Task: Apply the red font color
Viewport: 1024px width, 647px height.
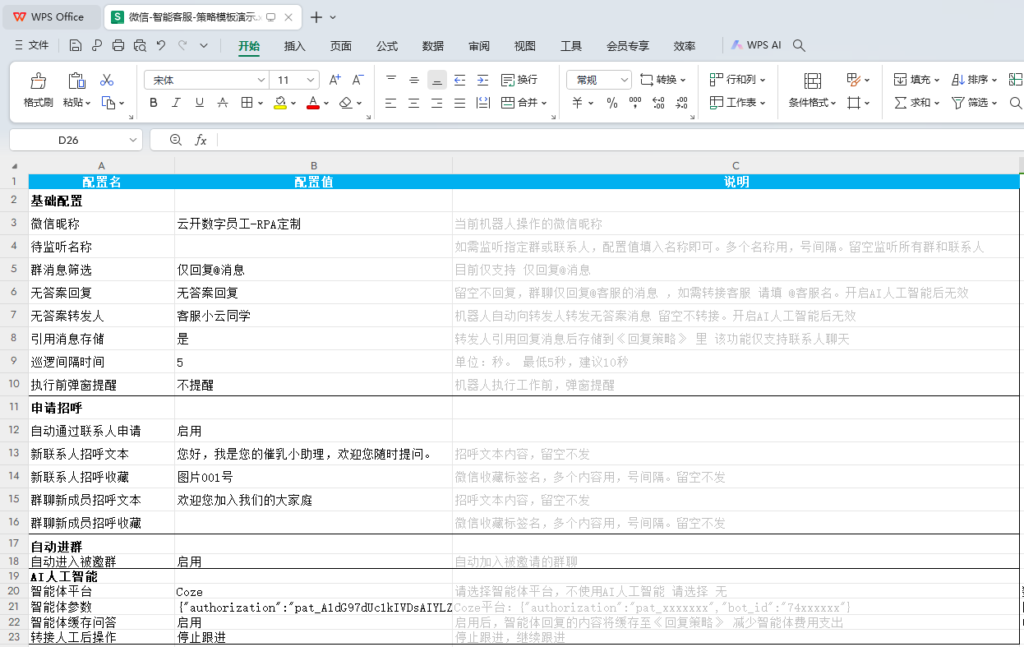Action: [x=313, y=103]
